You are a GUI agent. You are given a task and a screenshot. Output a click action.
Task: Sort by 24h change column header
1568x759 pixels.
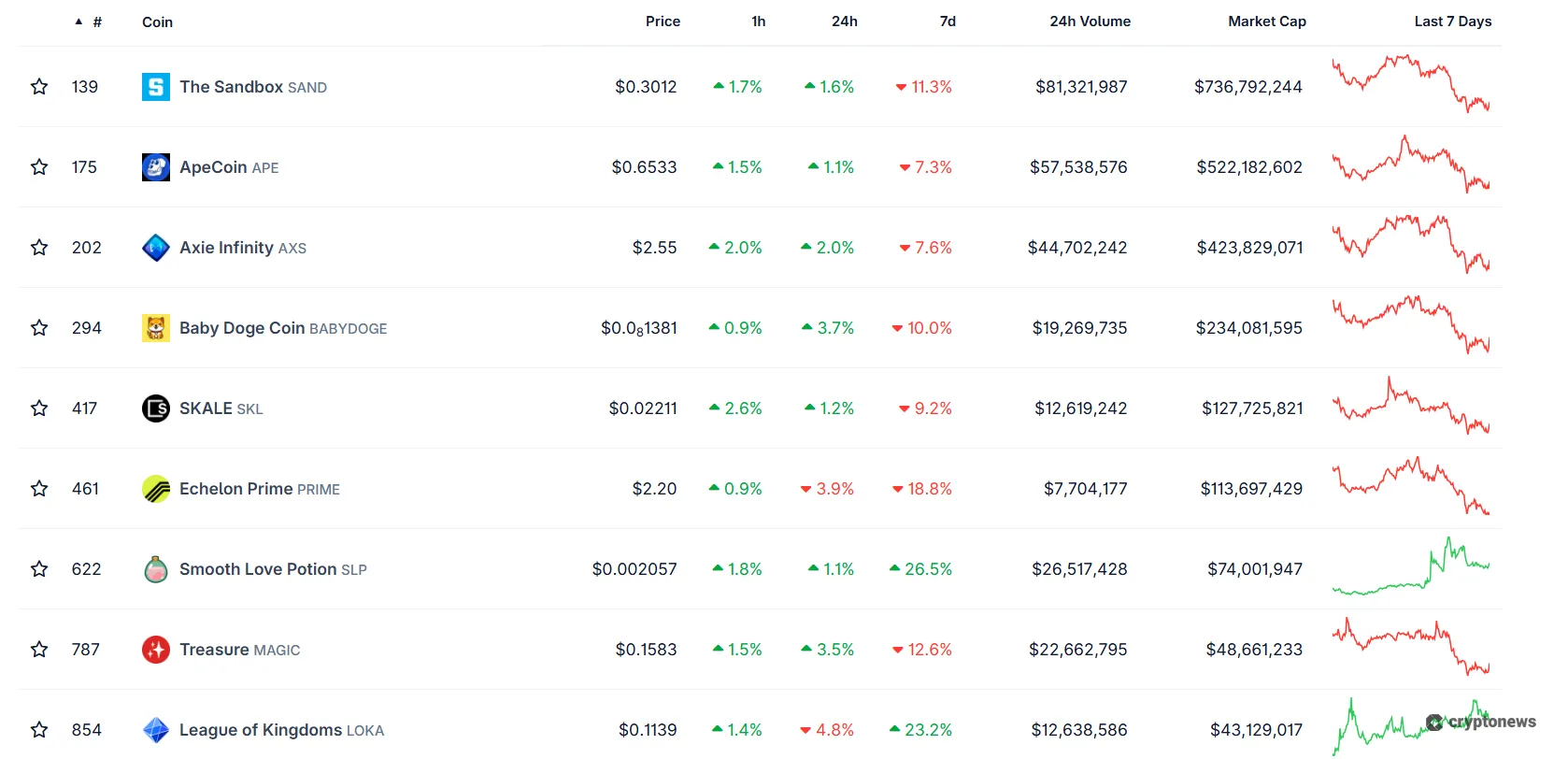(845, 21)
